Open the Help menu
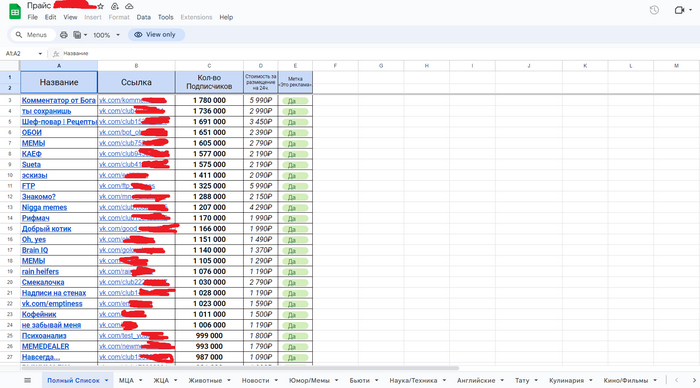 [x=226, y=17]
